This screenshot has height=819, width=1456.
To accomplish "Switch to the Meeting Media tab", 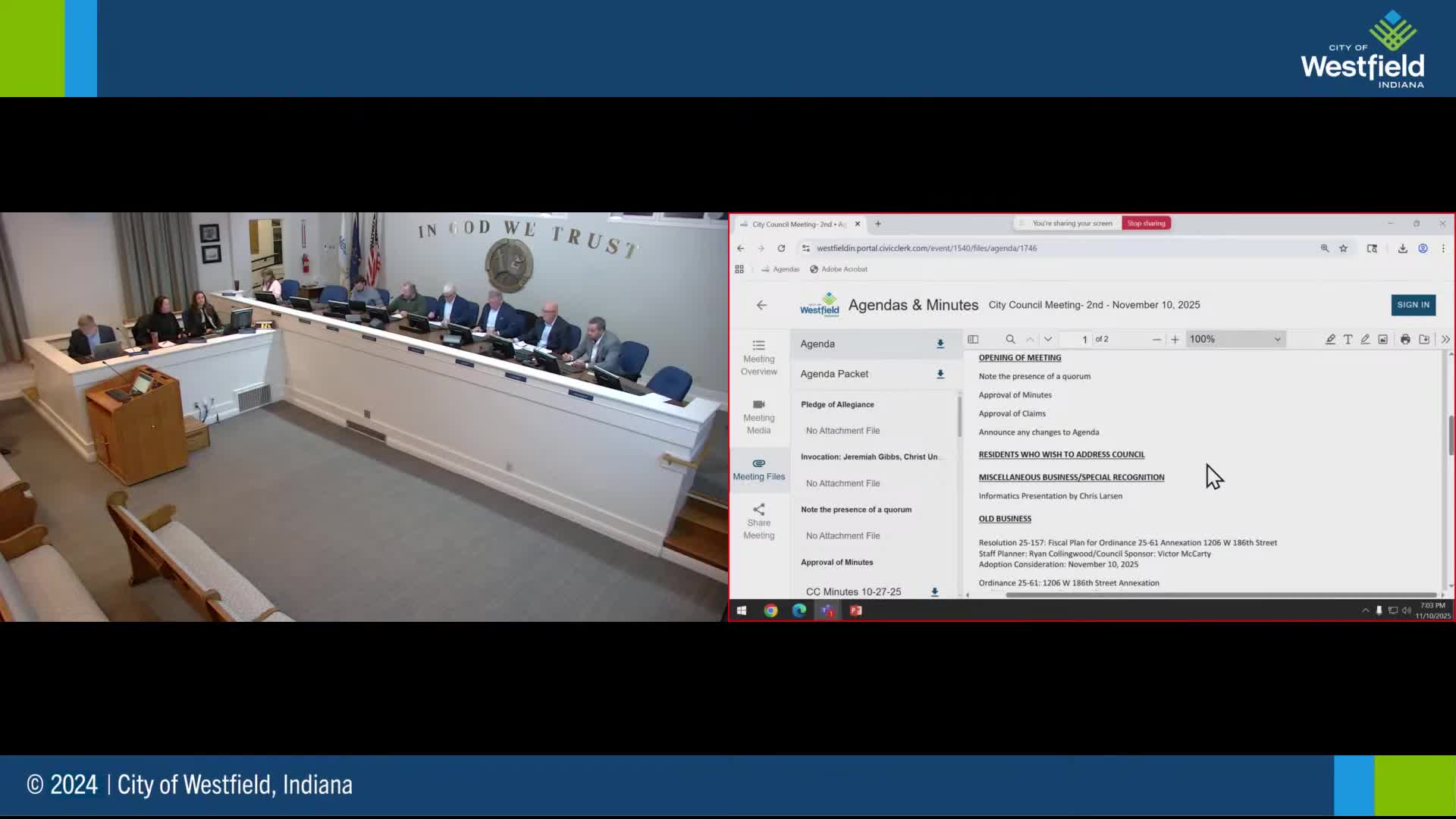I will [x=758, y=416].
